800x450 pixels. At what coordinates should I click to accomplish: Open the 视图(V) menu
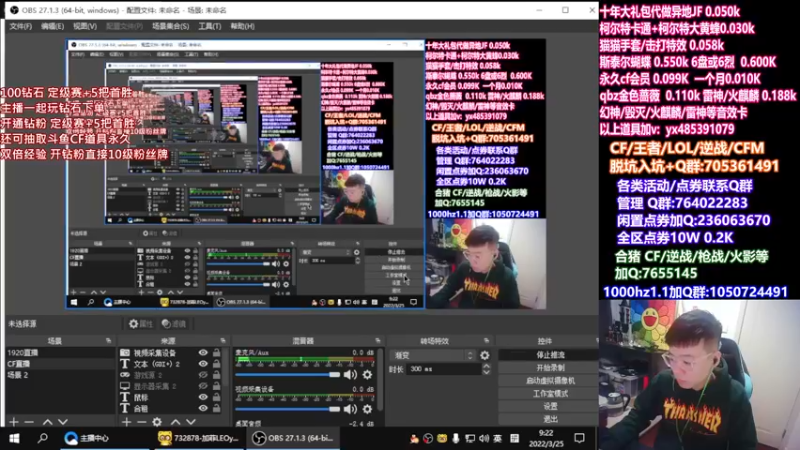click(x=85, y=26)
